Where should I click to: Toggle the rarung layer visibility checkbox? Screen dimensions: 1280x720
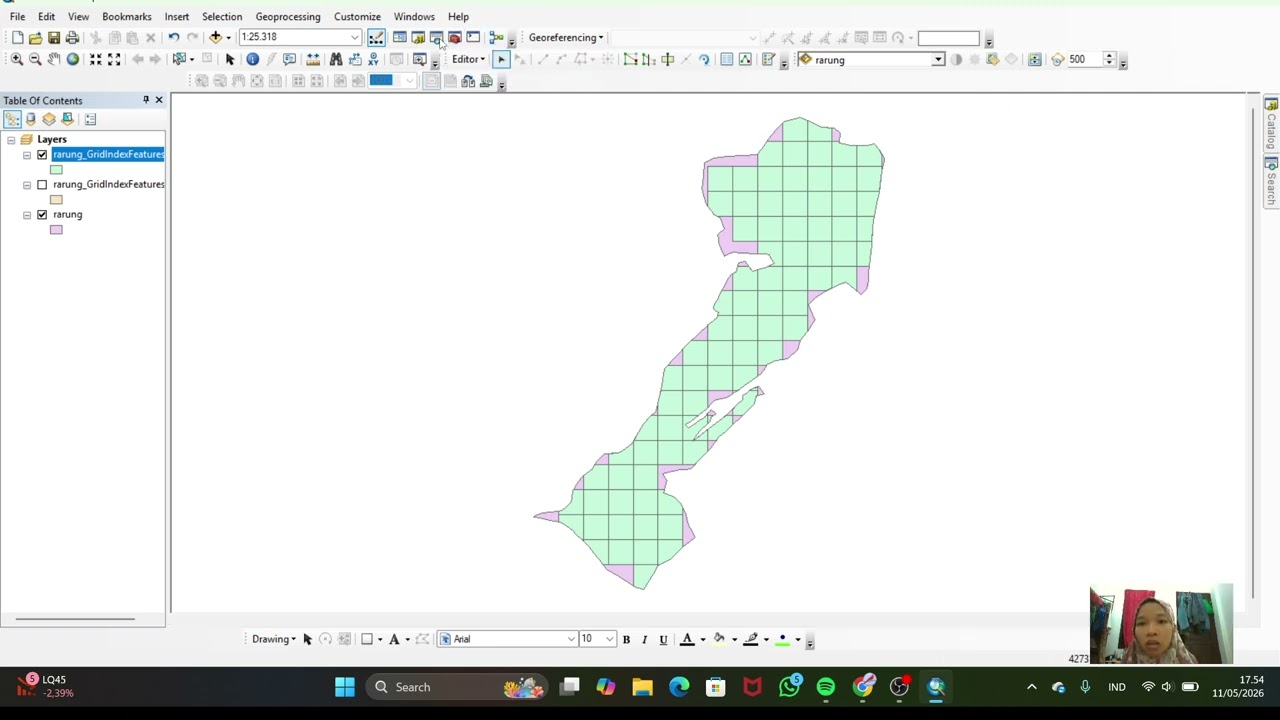click(42, 215)
